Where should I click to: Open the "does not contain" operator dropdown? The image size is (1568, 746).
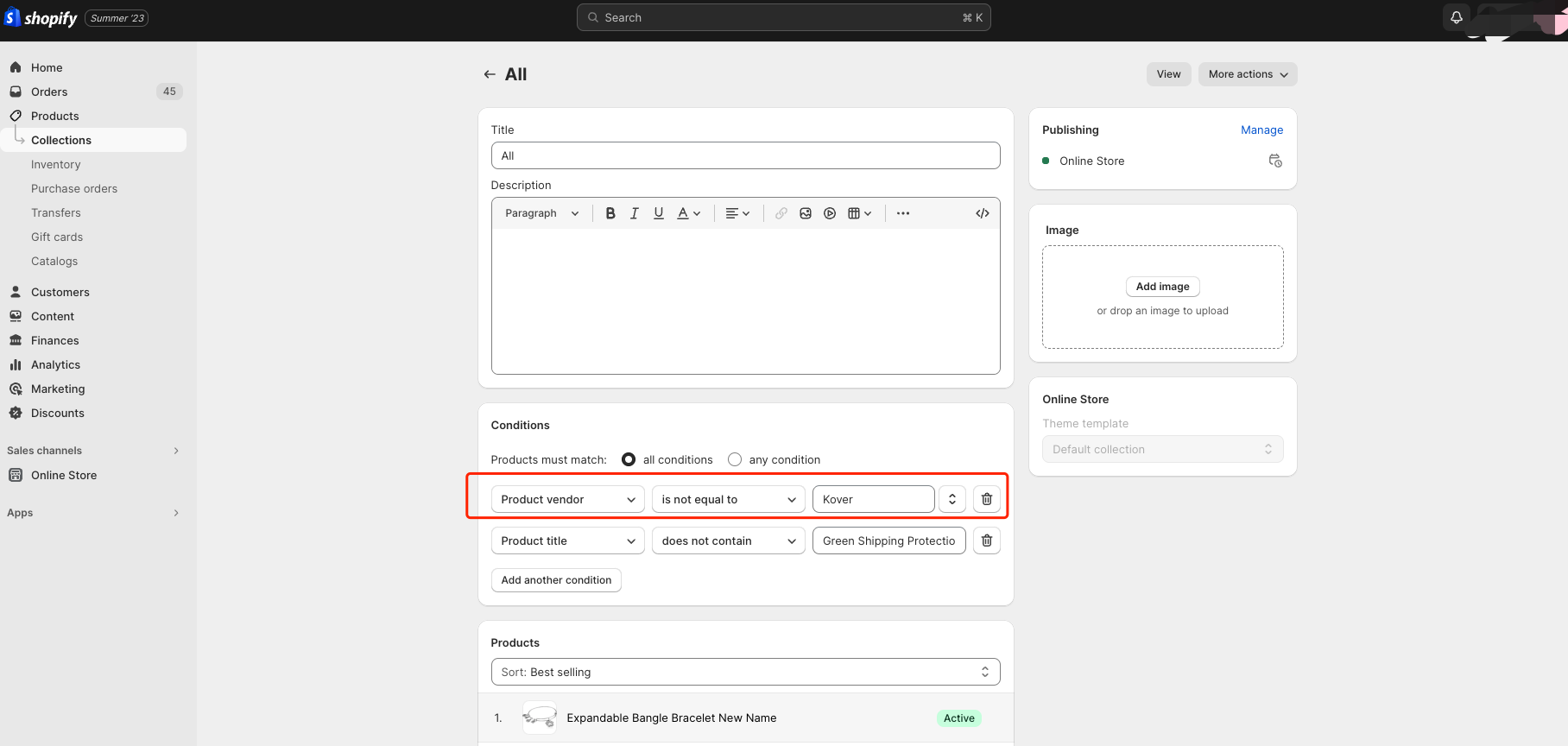click(x=728, y=541)
